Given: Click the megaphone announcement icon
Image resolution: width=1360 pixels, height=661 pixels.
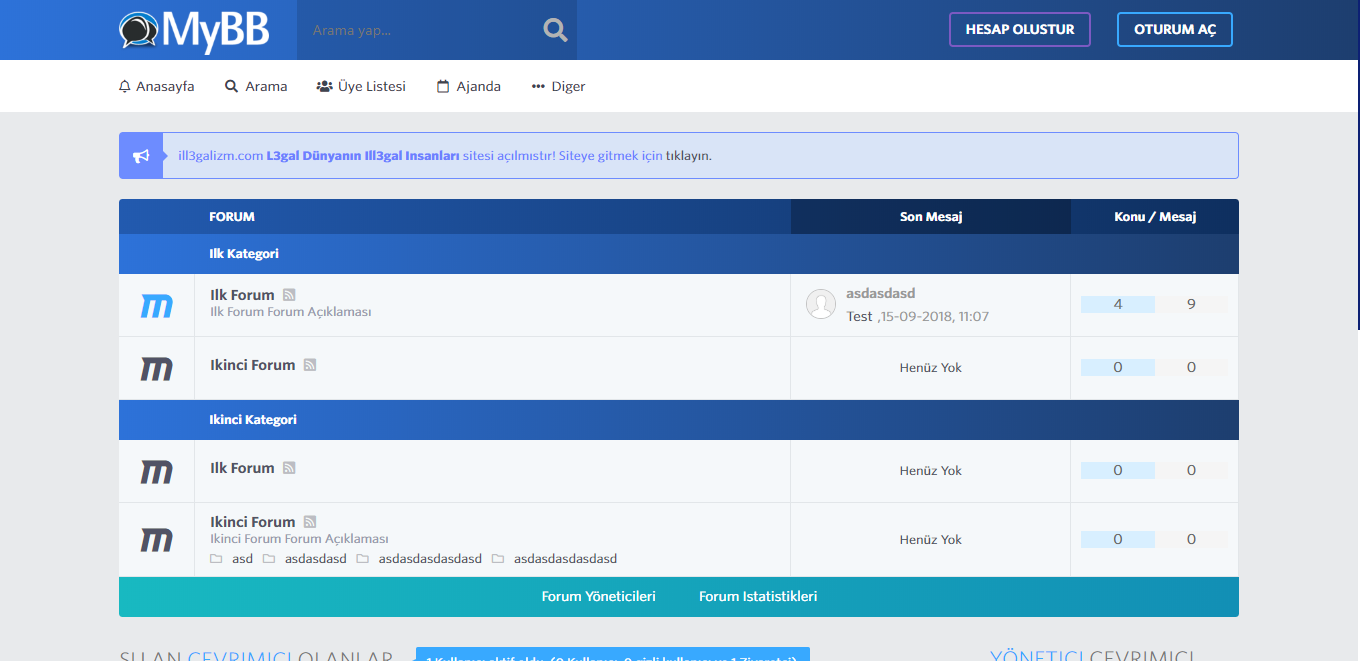Looking at the screenshot, I should [141, 156].
